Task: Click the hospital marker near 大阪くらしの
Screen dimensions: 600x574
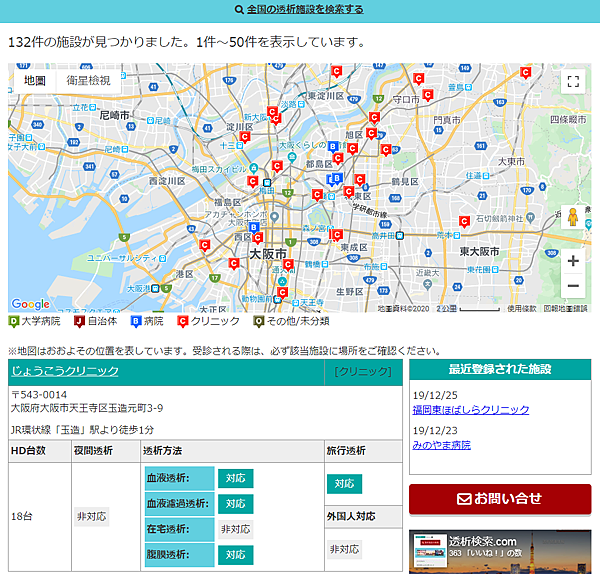Action: tap(333, 147)
